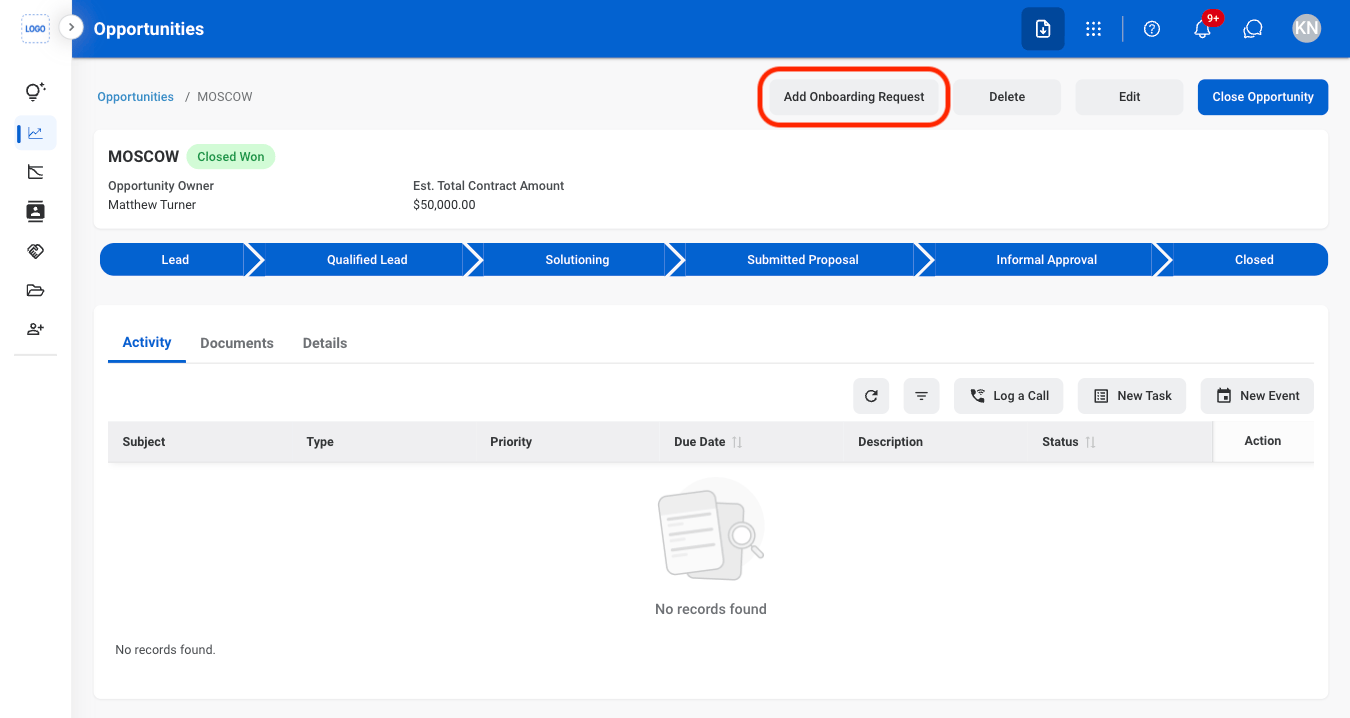Image resolution: width=1350 pixels, height=718 pixels.
Task: Click the add user sidebar icon
Action: point(35,329)
